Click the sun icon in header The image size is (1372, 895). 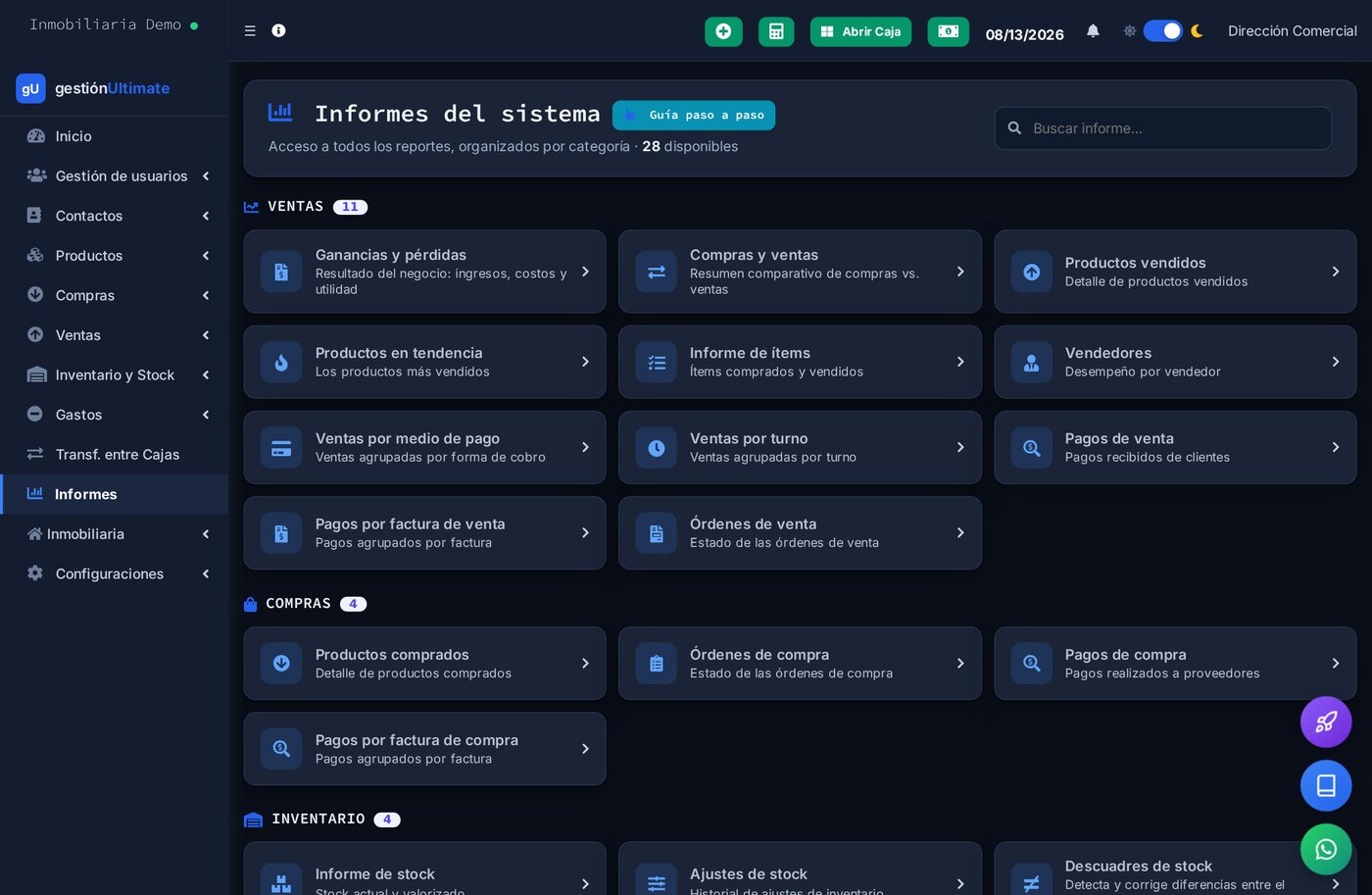[x=1130, y=31]
